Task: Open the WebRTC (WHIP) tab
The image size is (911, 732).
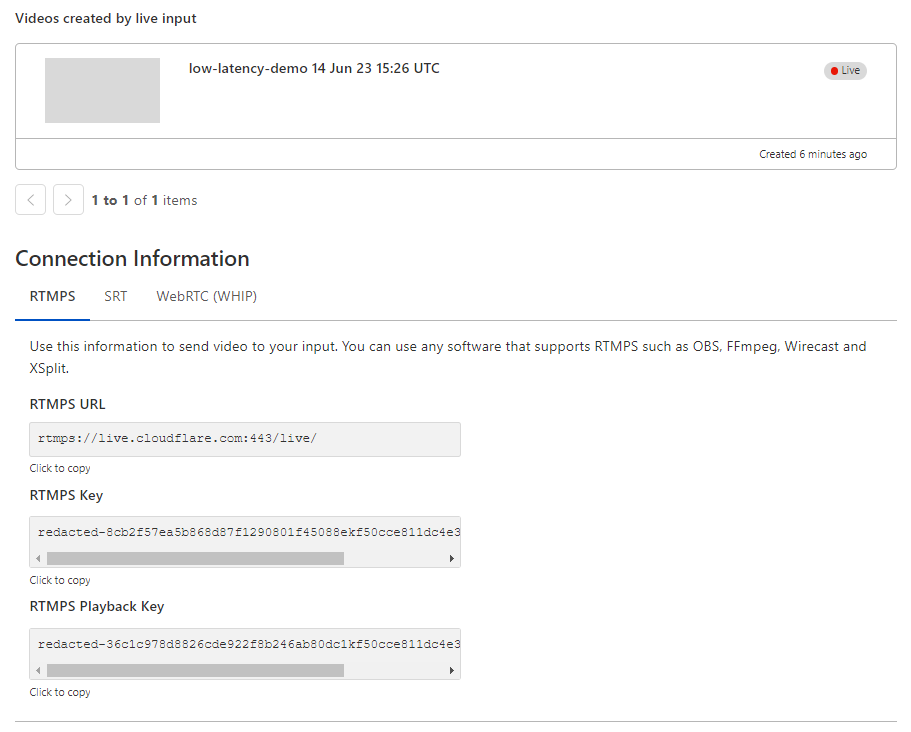Action: point(206,296)
